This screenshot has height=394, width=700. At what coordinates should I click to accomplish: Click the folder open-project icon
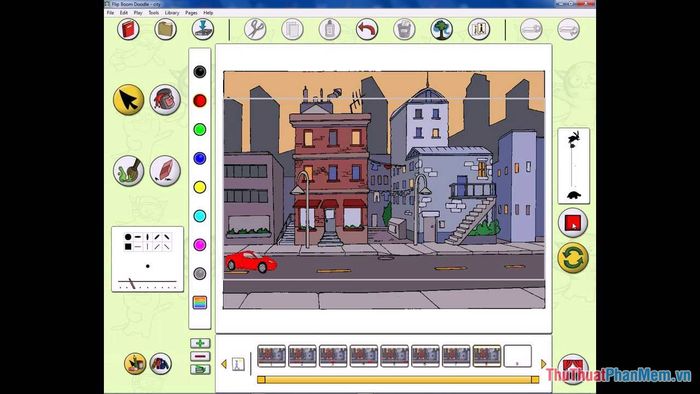pos(166,29)
